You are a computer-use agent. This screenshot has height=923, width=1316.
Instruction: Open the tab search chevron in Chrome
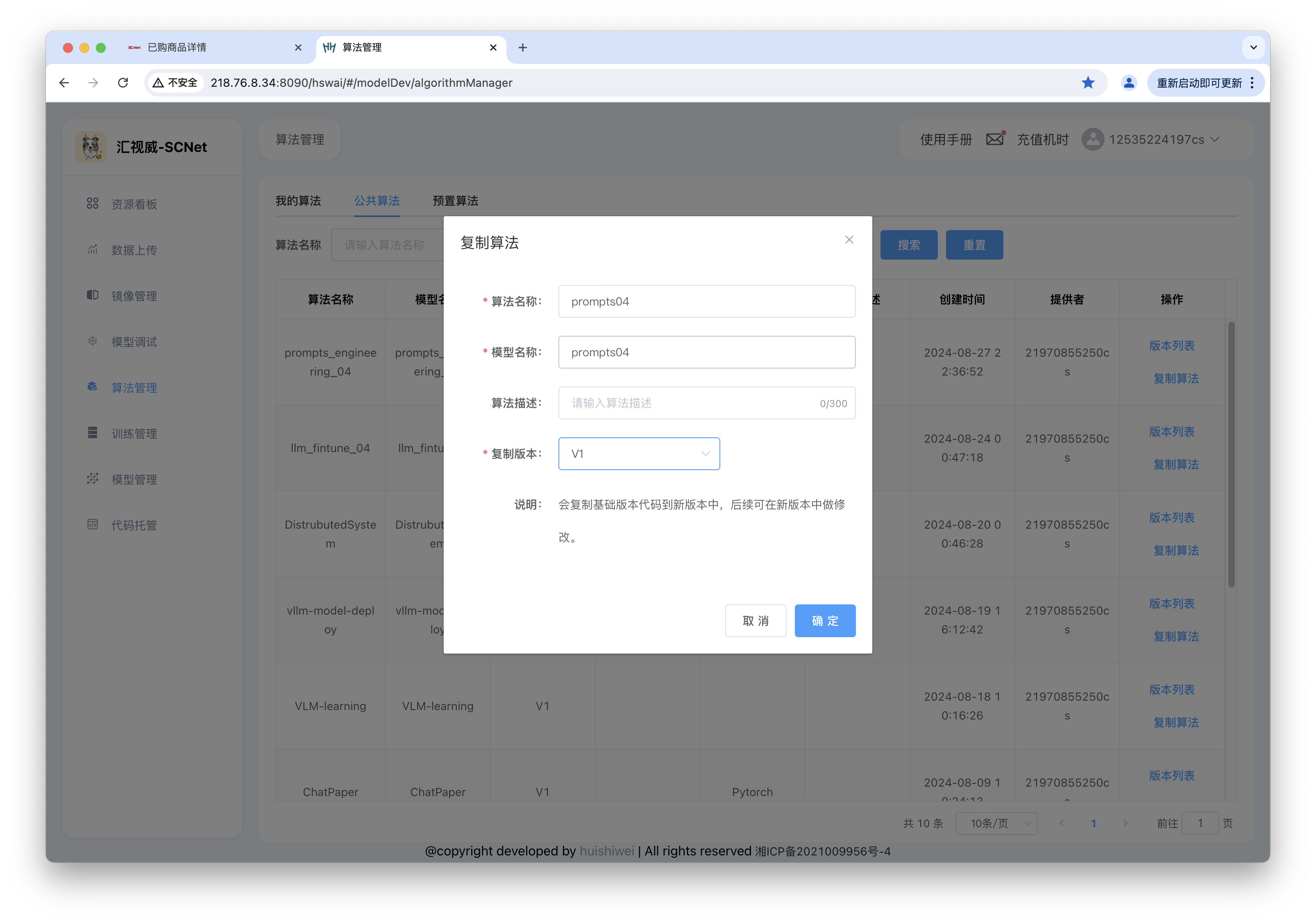(x=1253, y=48)
